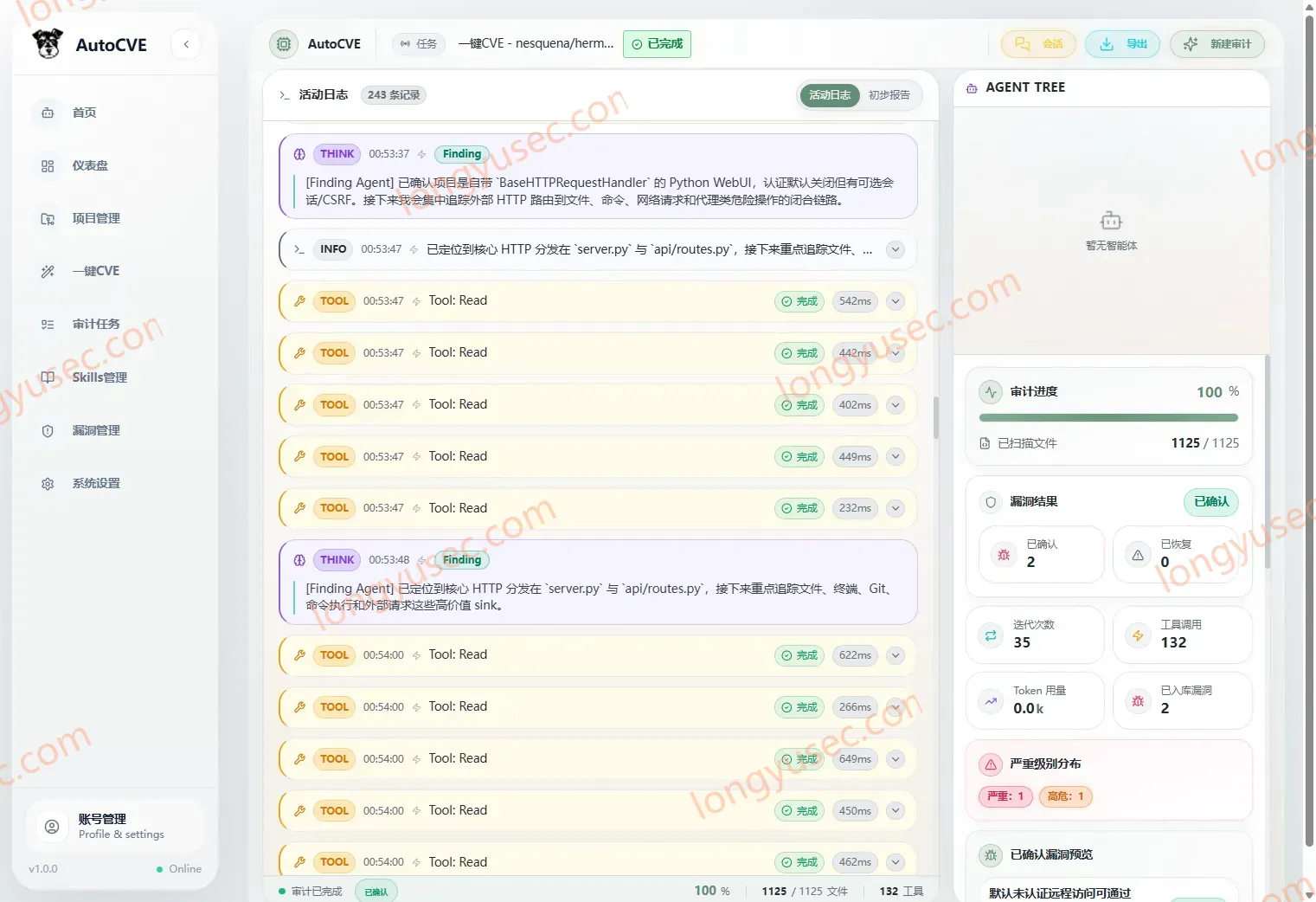Click the 243 条记录 badge

pyautogui.click(x=394, y=95)
